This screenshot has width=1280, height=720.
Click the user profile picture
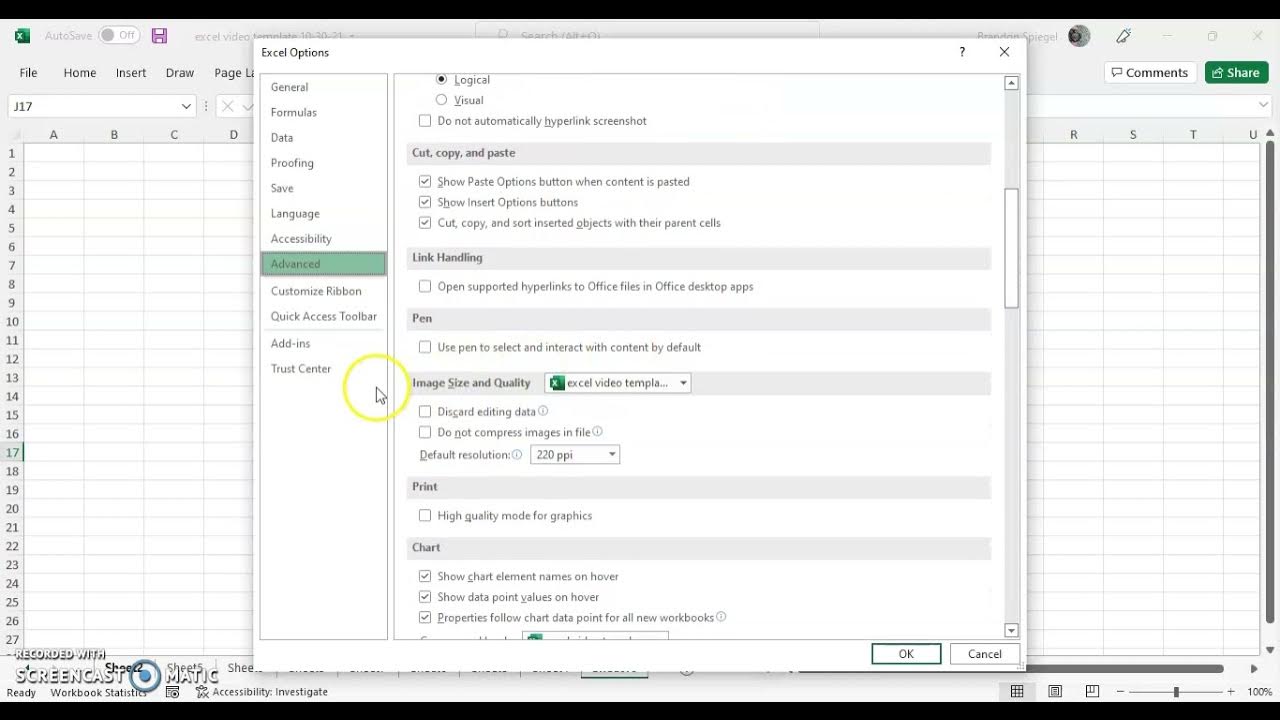pyautogui.click(x=1078, y=36)
